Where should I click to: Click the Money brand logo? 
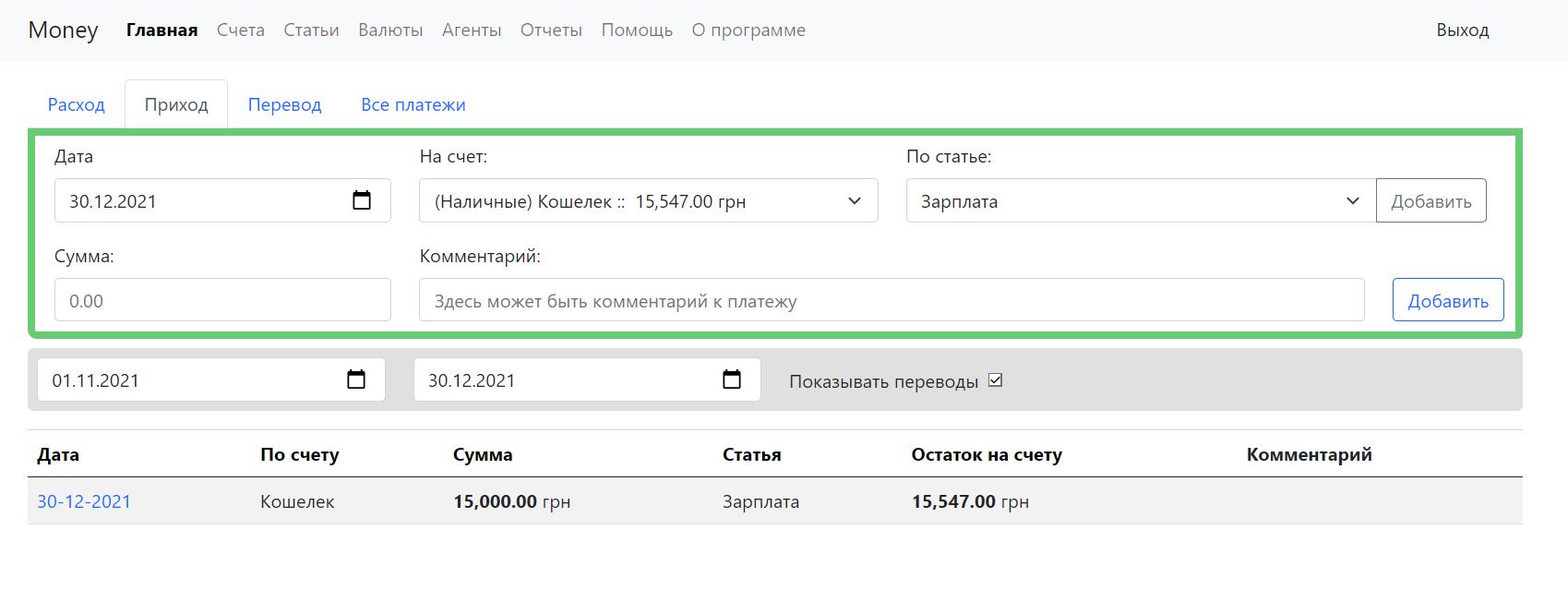pyautogui.click(x=63, y=30)
